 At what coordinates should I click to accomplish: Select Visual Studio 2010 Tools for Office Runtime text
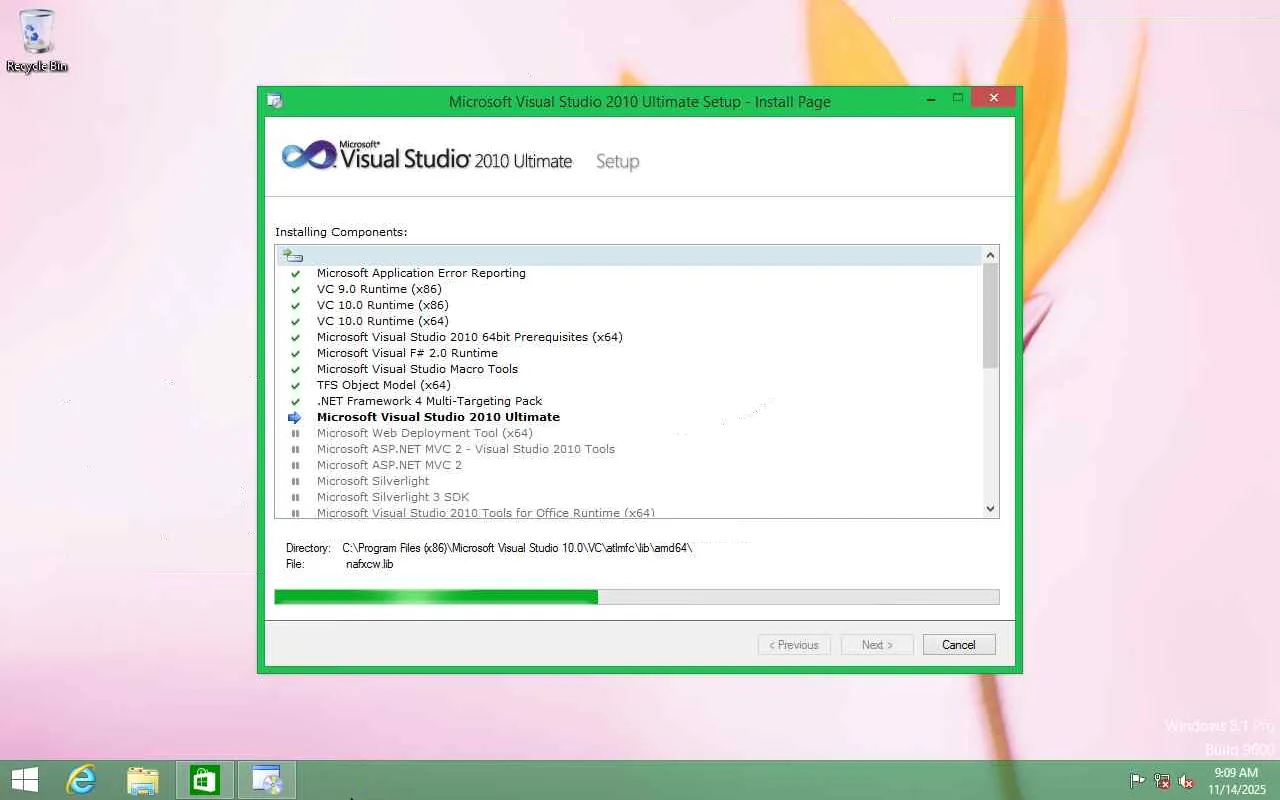pos(486,512)
